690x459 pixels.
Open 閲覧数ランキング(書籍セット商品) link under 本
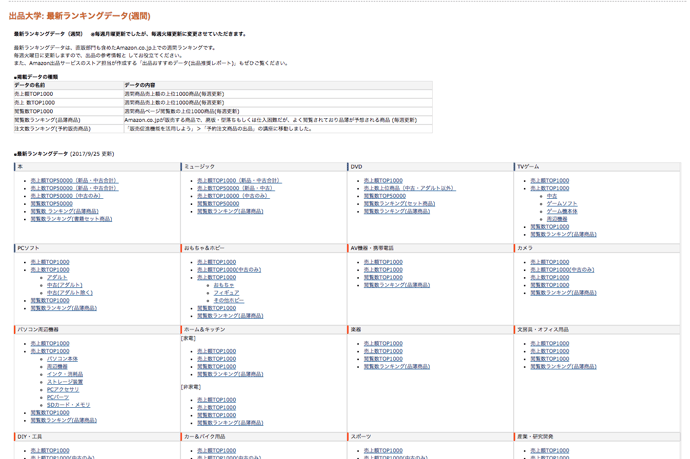(71, 219)
